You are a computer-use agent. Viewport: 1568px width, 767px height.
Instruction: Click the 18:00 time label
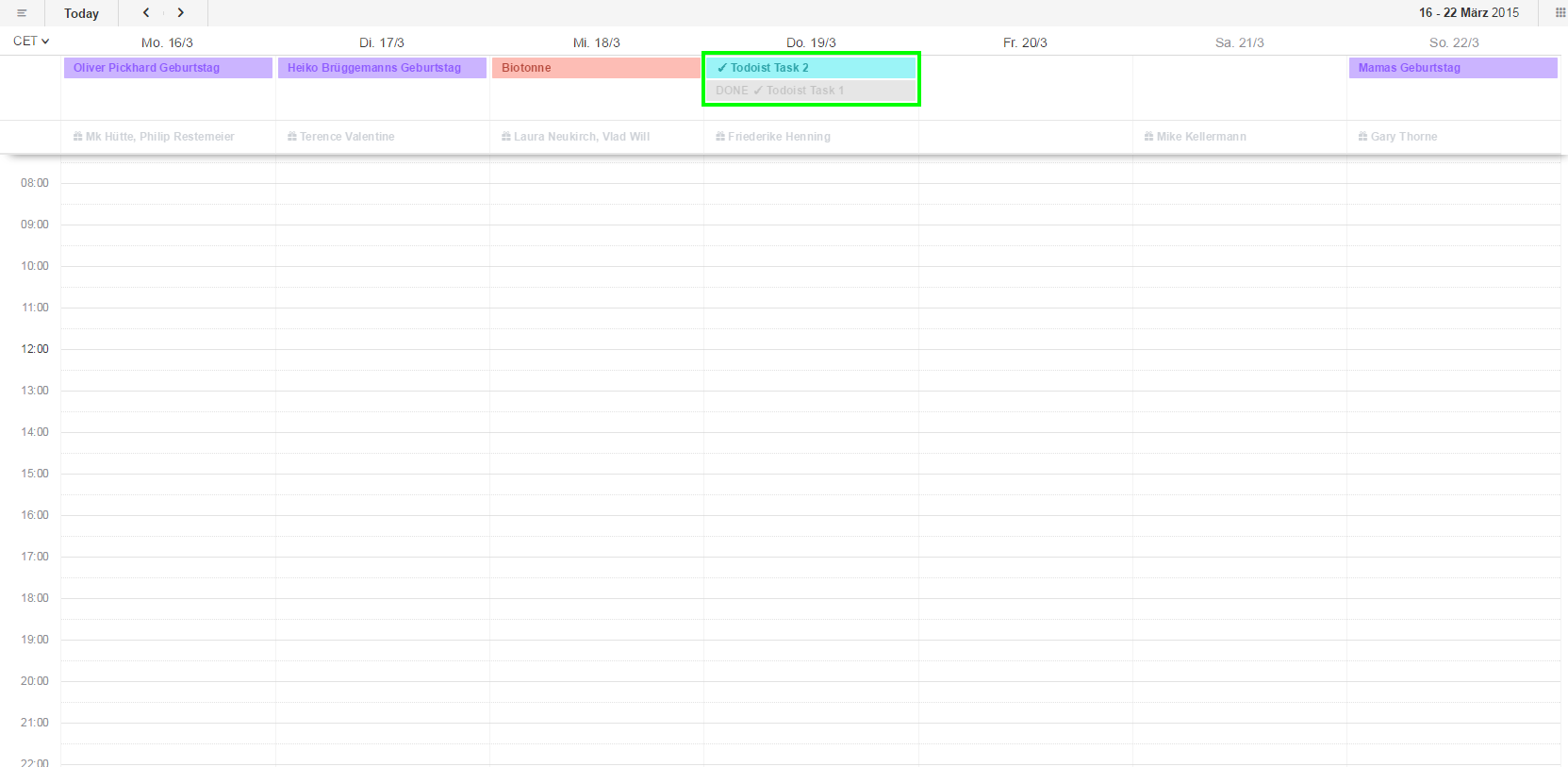pos(35,598)
